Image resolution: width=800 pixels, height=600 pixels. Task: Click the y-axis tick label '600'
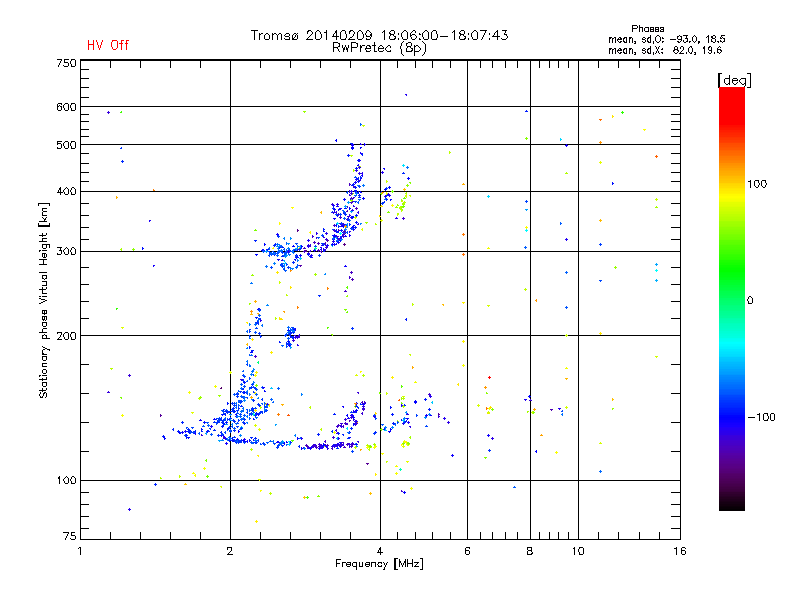(x=66, y=107)
